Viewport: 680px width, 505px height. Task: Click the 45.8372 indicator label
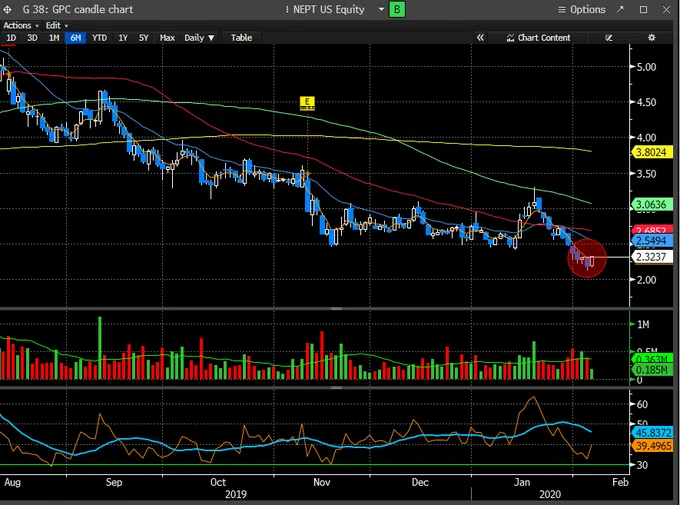(651, 433)
